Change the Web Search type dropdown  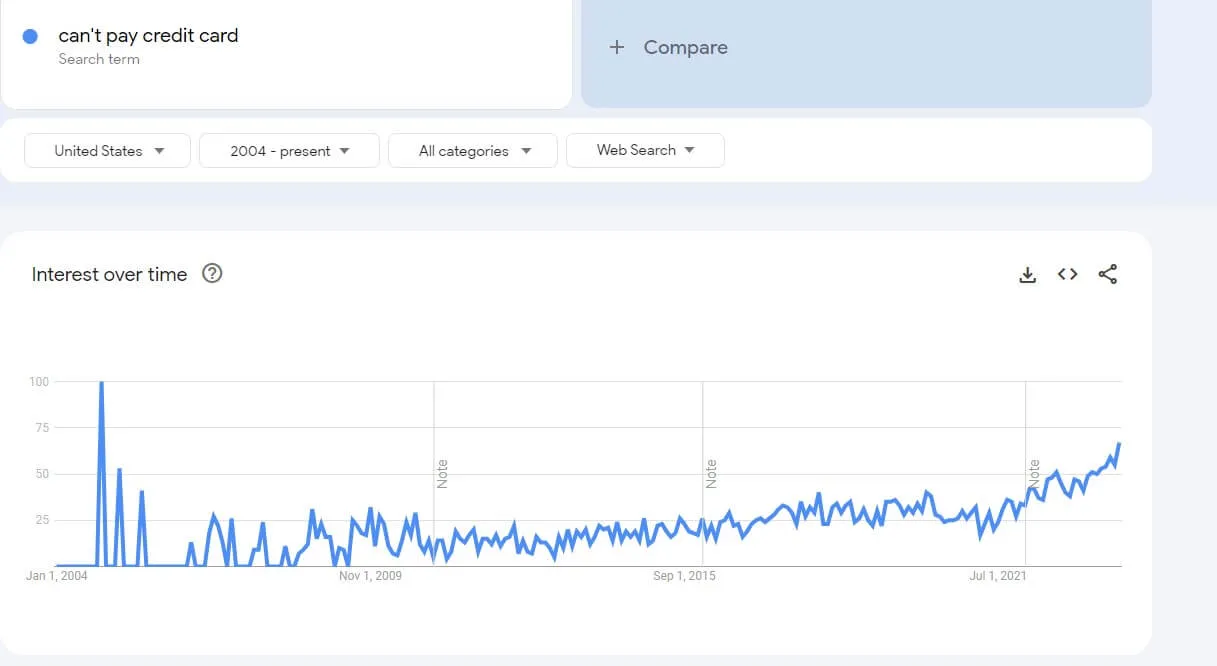pyautogui.click(x=645, y=150)
